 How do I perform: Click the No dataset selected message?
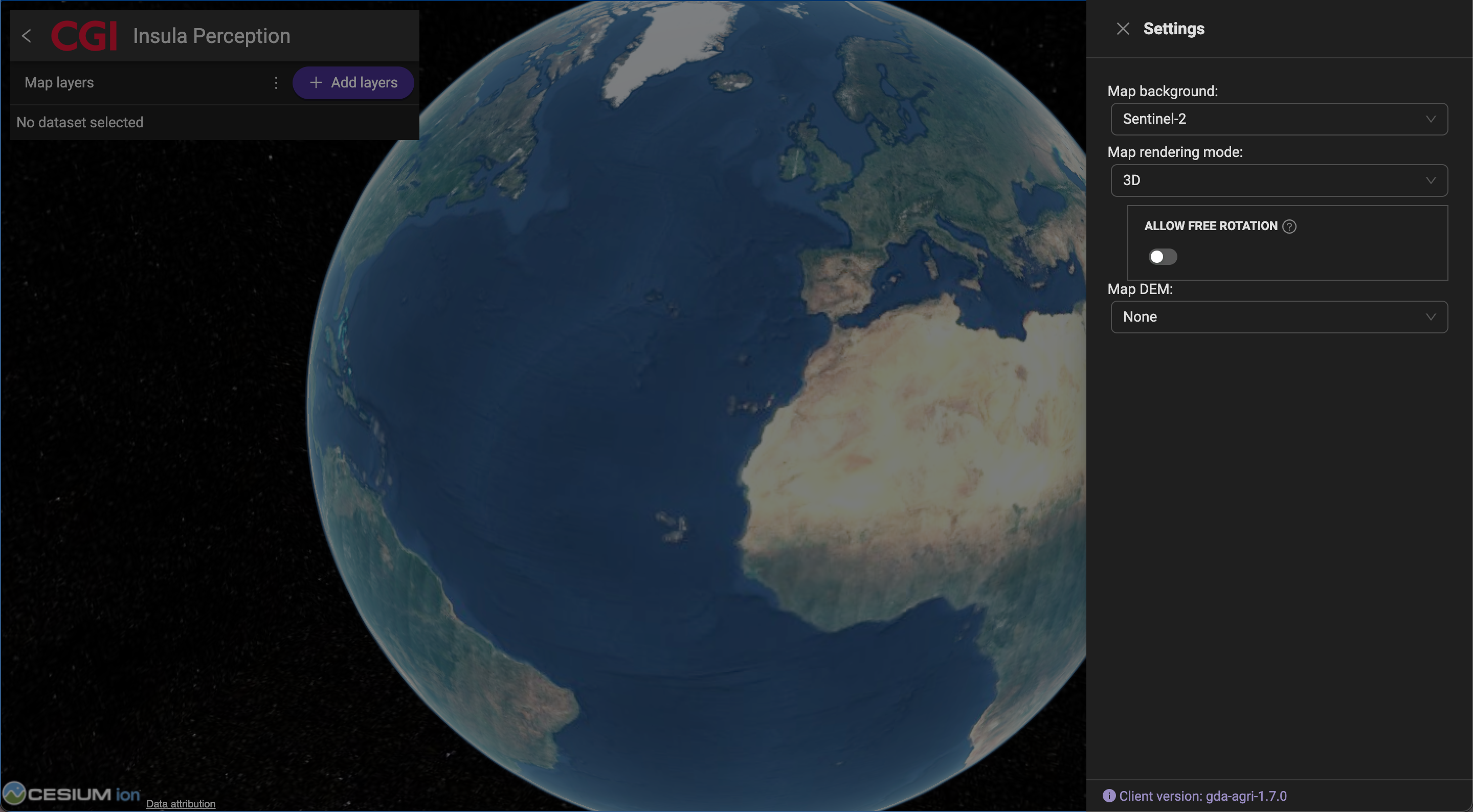click(x=80, y=122)
